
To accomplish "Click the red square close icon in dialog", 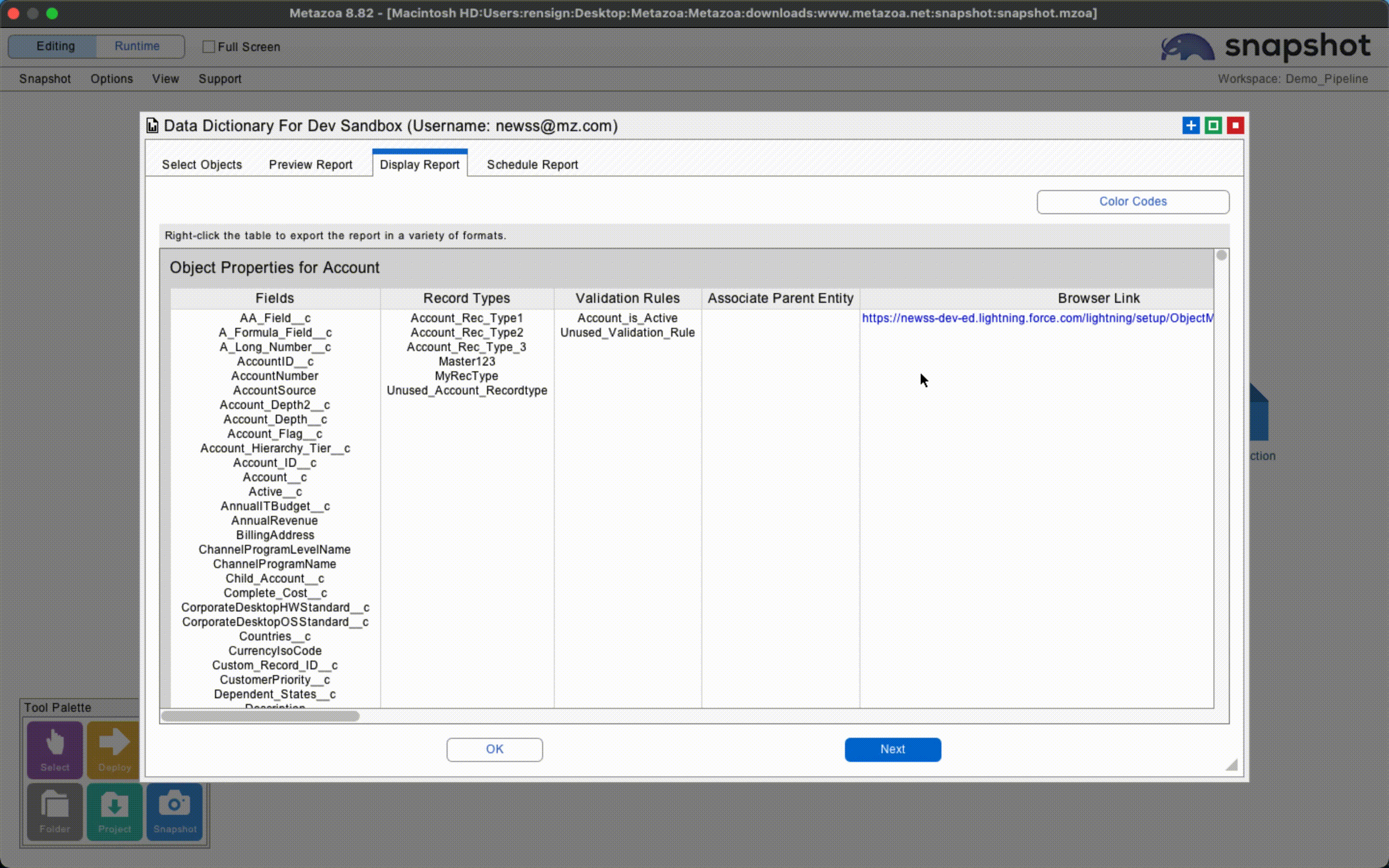I will point(1235,125).
